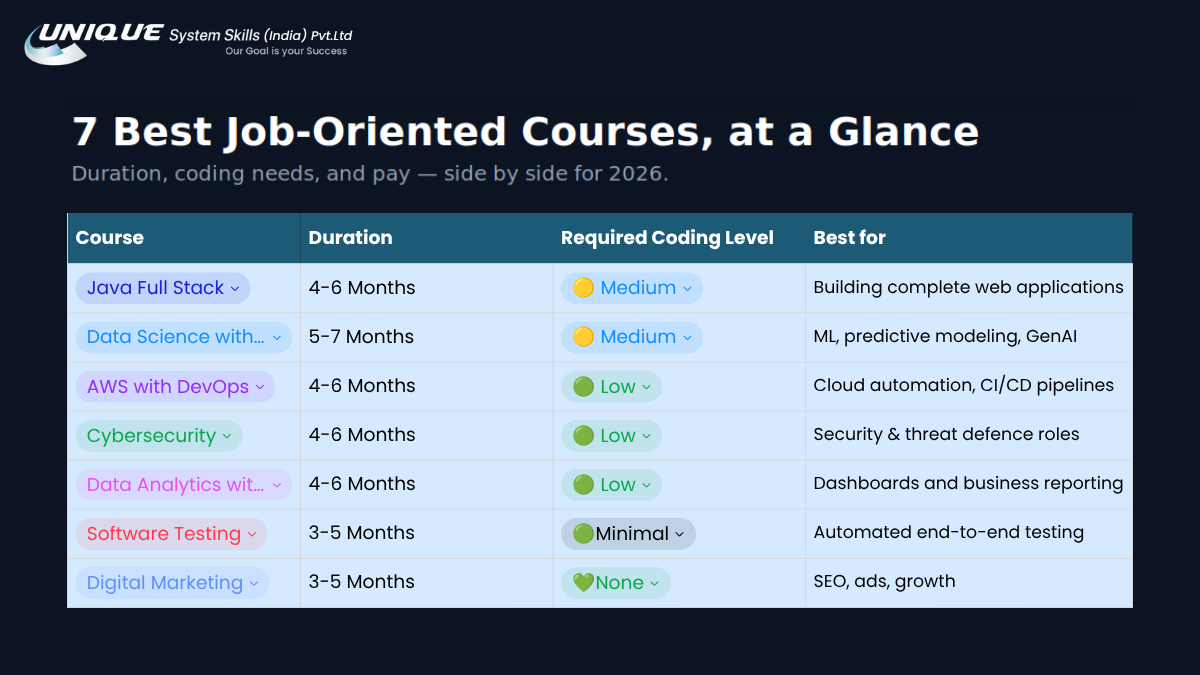Select the Best for column header
Screen dimensions: 1200x675
point(969,238)
